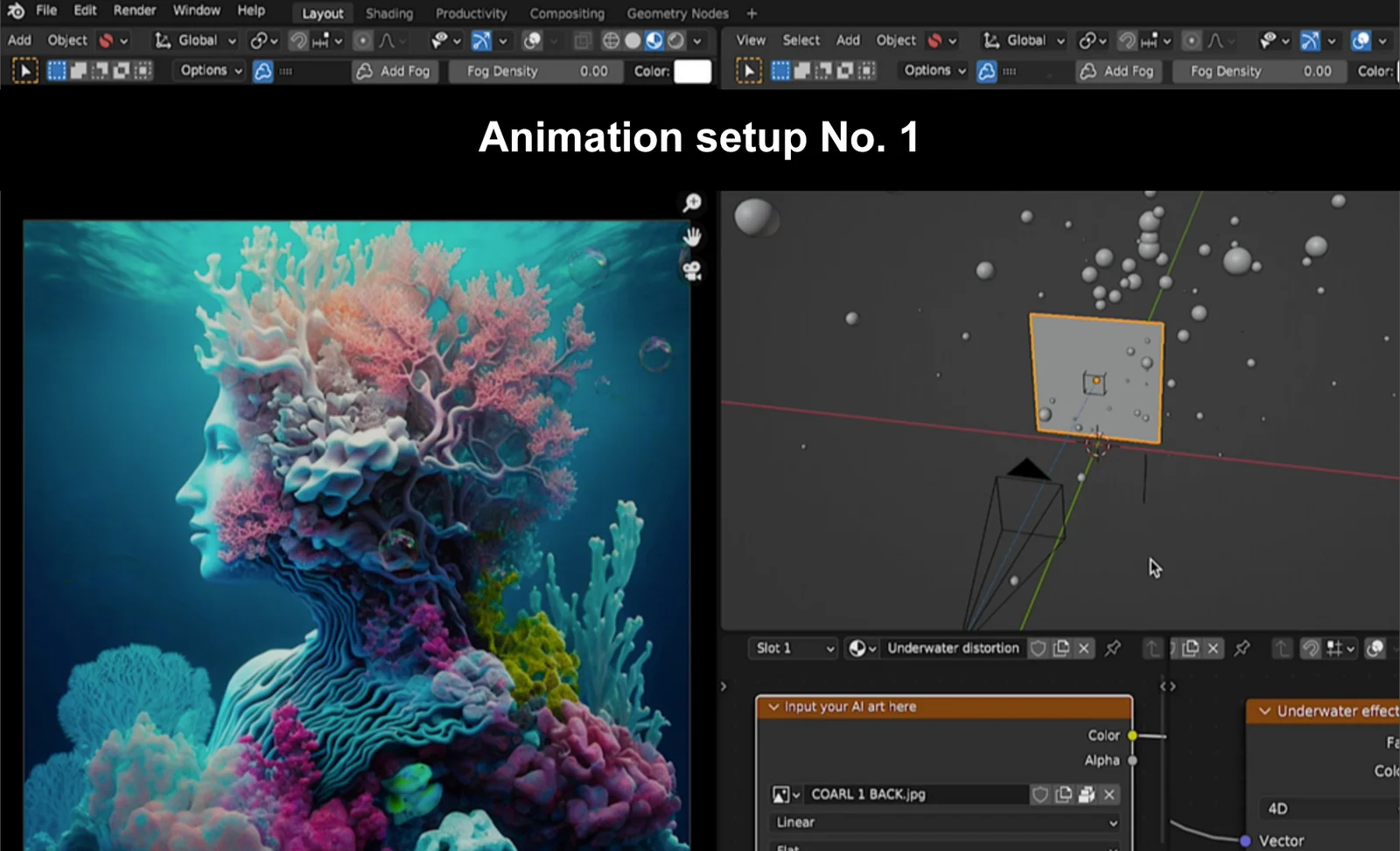Enable the fake user shield on Underwater distortion
This screenshot has height=851, width=1400.
point(1038,648)
